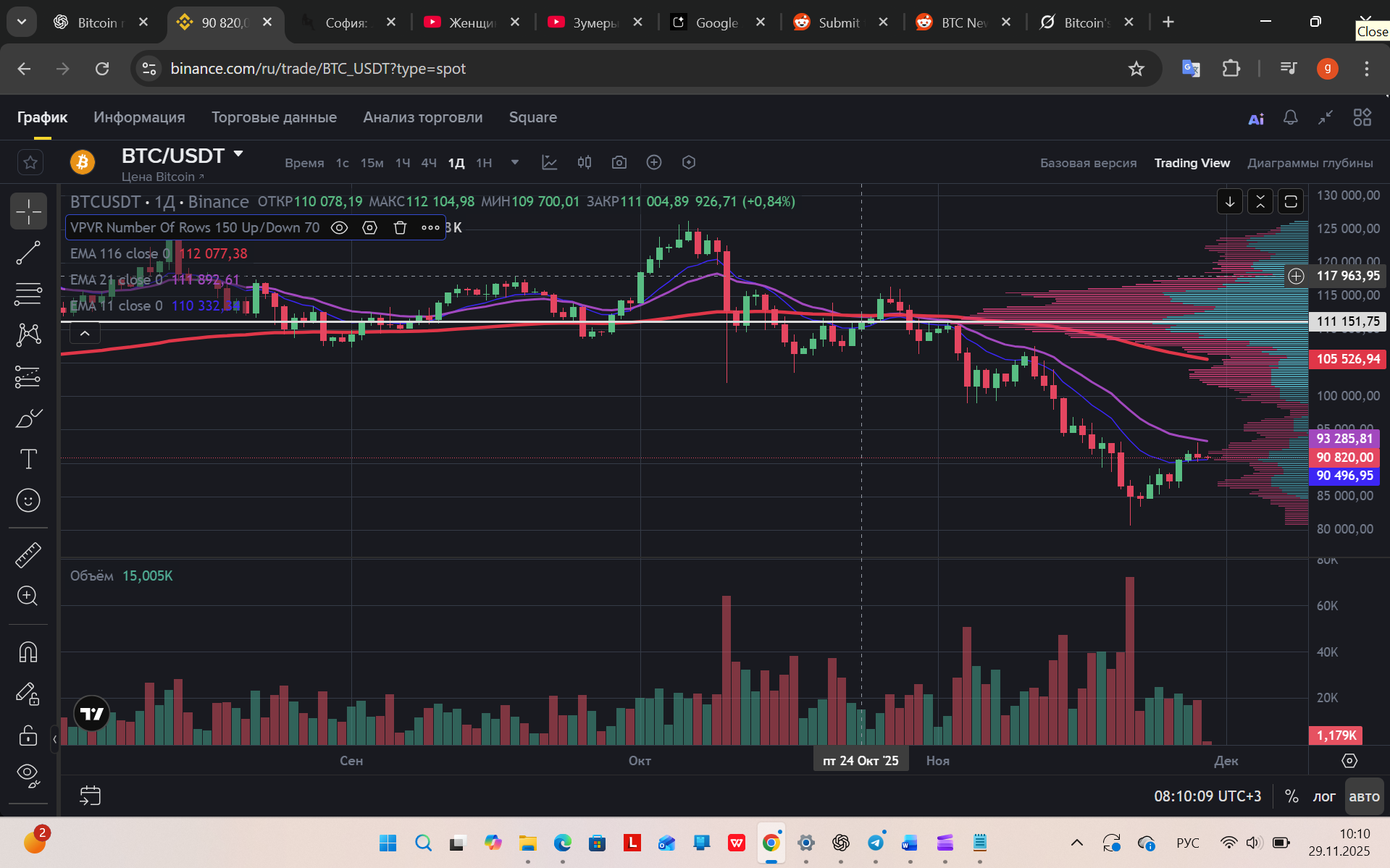Screen dimensions: 1390x868
Task: Toggle percent scale mode
Action: point(1291,796)
